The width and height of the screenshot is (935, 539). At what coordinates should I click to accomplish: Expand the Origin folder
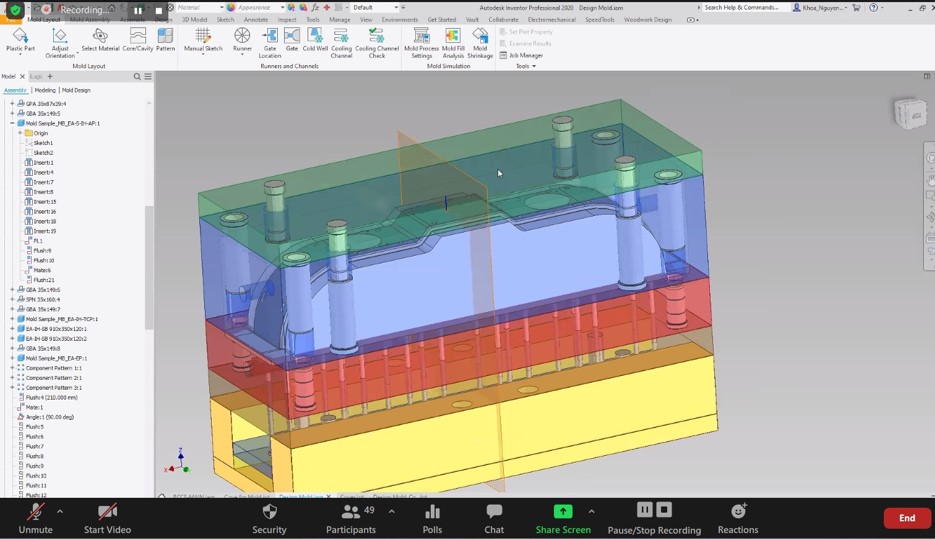pos(20,133)
